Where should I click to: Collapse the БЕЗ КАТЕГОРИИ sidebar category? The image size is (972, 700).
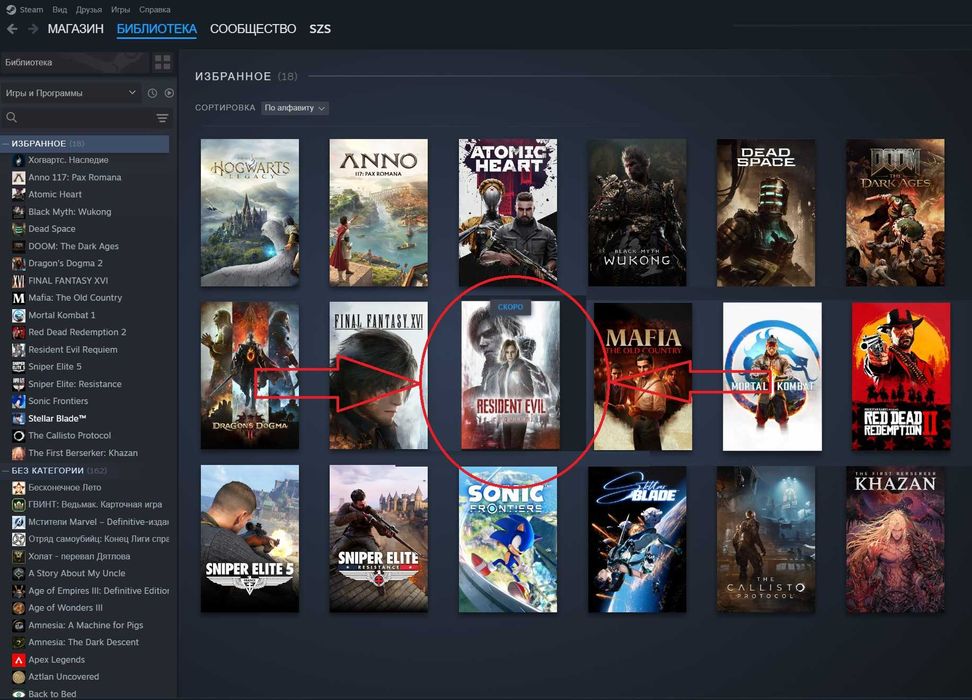point(6,471)
